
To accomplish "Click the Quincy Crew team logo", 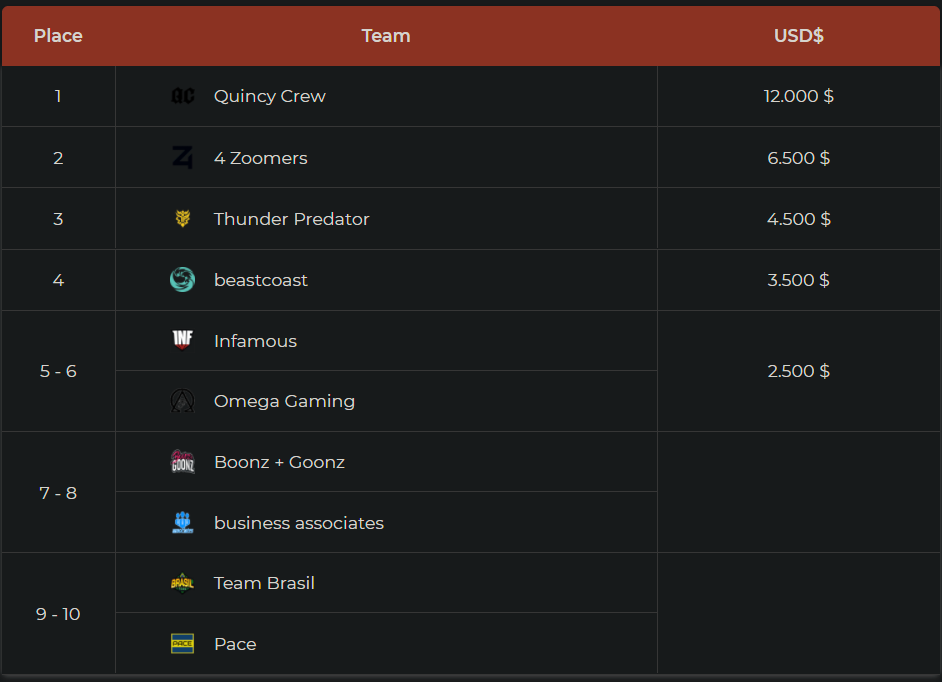I will pos(183,96).
